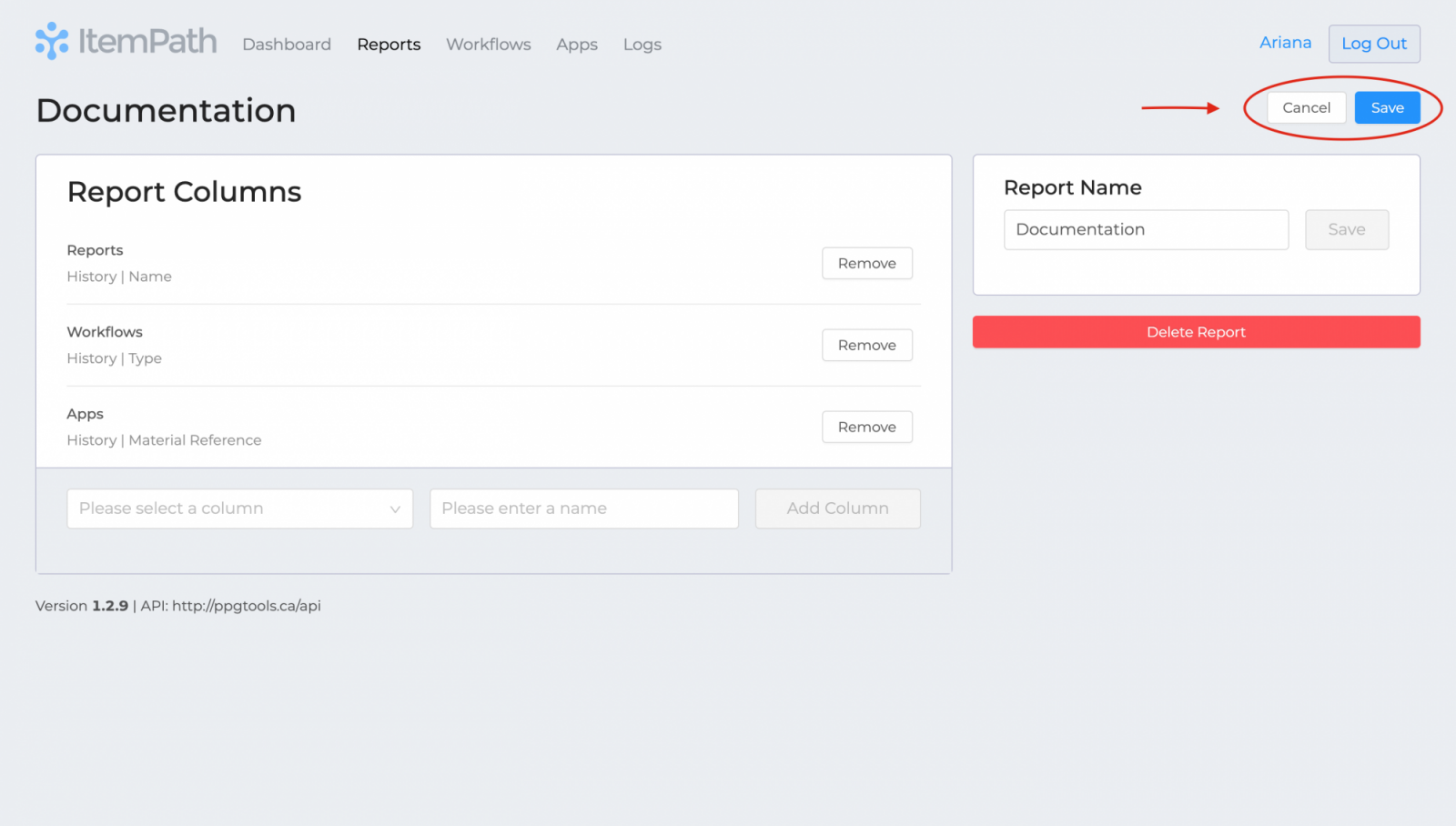Viewport: 1456px width, 826px height.
Task: Click the ItemPath logo icon
Action: tap(52, 41)
